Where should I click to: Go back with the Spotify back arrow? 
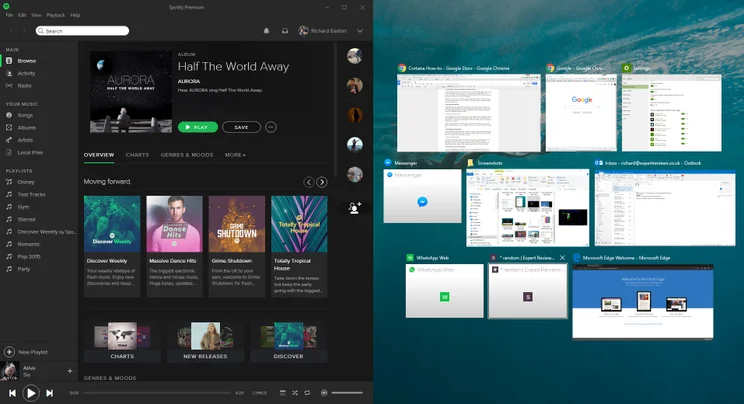coord(12,31)
